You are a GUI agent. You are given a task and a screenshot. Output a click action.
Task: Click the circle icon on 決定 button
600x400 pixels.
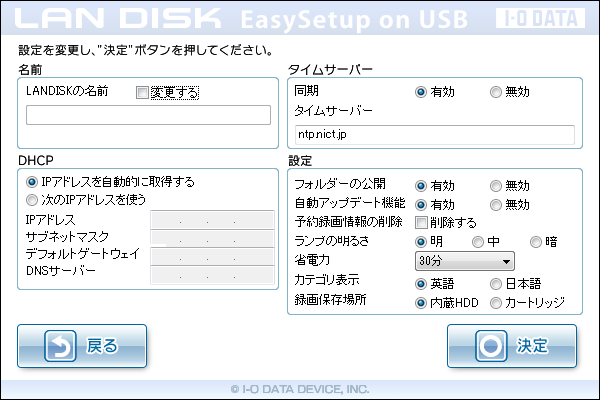[x=491, y=347]
